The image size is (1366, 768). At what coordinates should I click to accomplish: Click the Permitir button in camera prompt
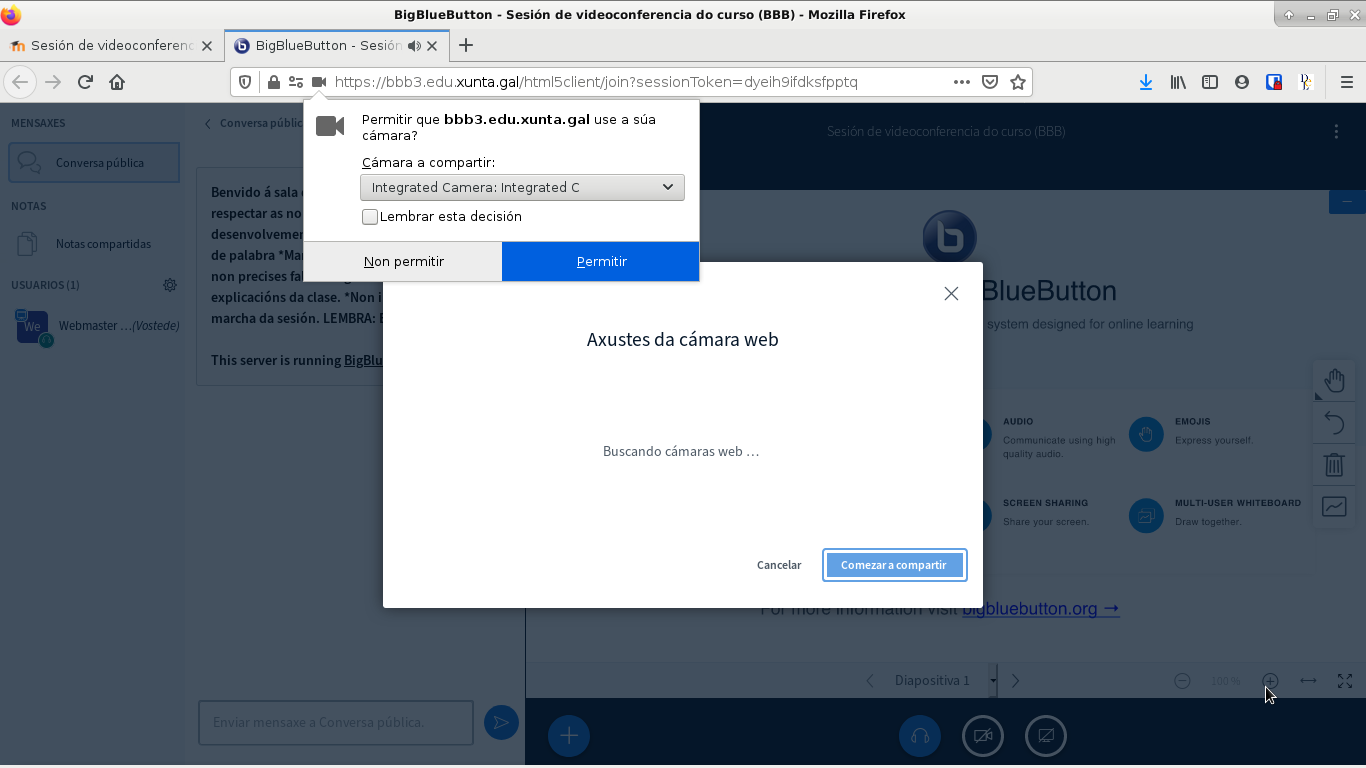pos(600,261)
